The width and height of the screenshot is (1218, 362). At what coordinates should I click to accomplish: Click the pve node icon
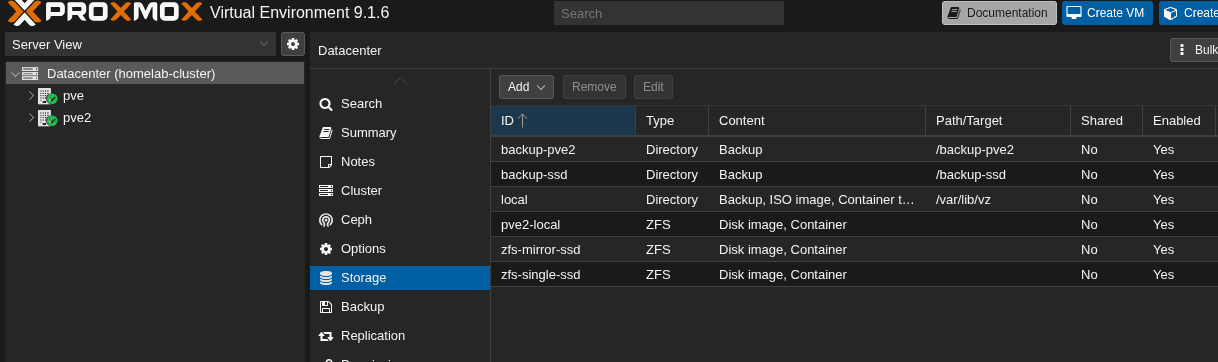coord(47,96)
